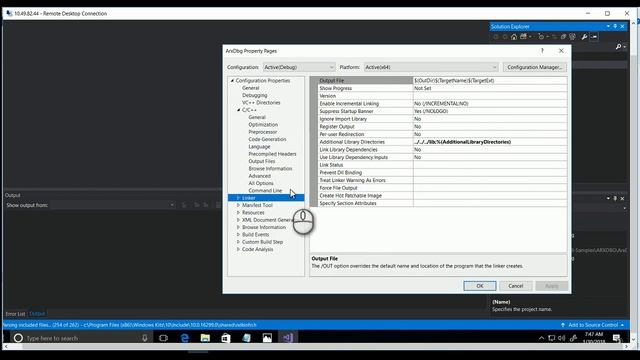Close the AnDbg Property Pages dialog

coord(561,51)
